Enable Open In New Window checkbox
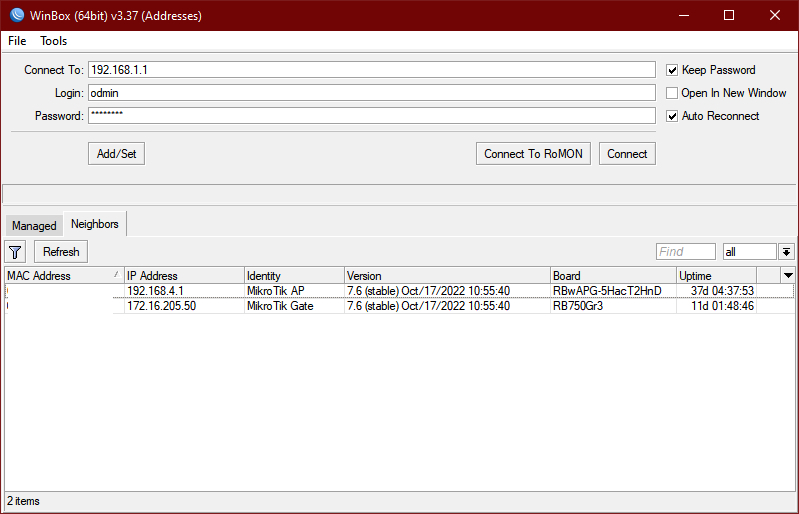799x514 pixels. pos(673,93)
